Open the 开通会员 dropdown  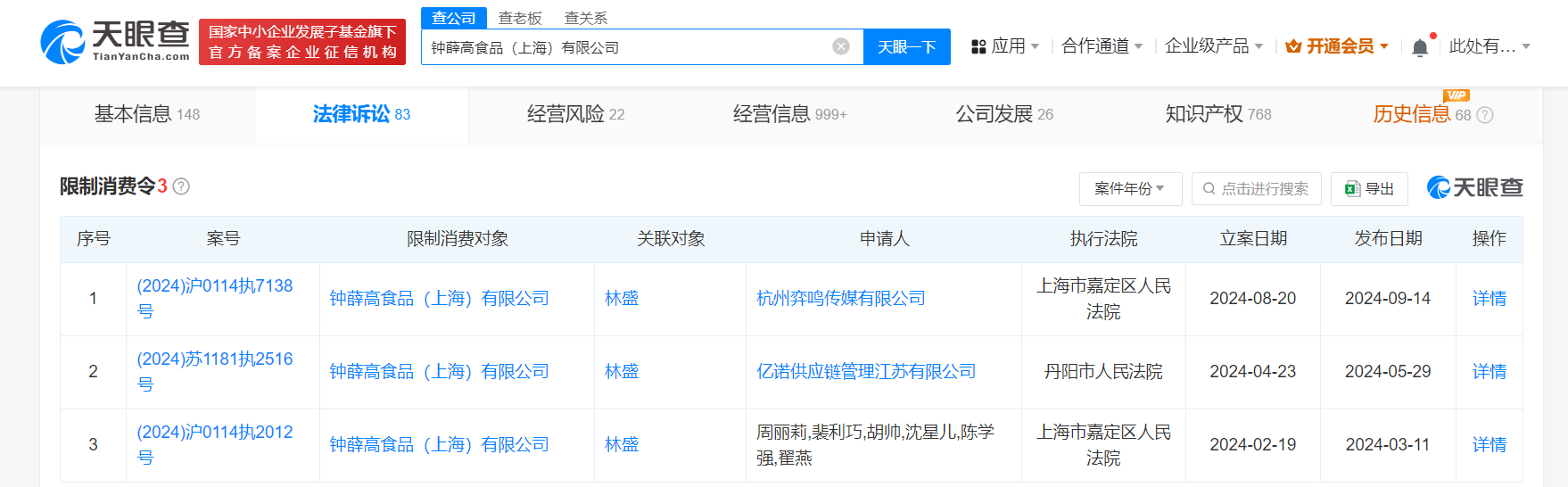(x=1384, y=46)
